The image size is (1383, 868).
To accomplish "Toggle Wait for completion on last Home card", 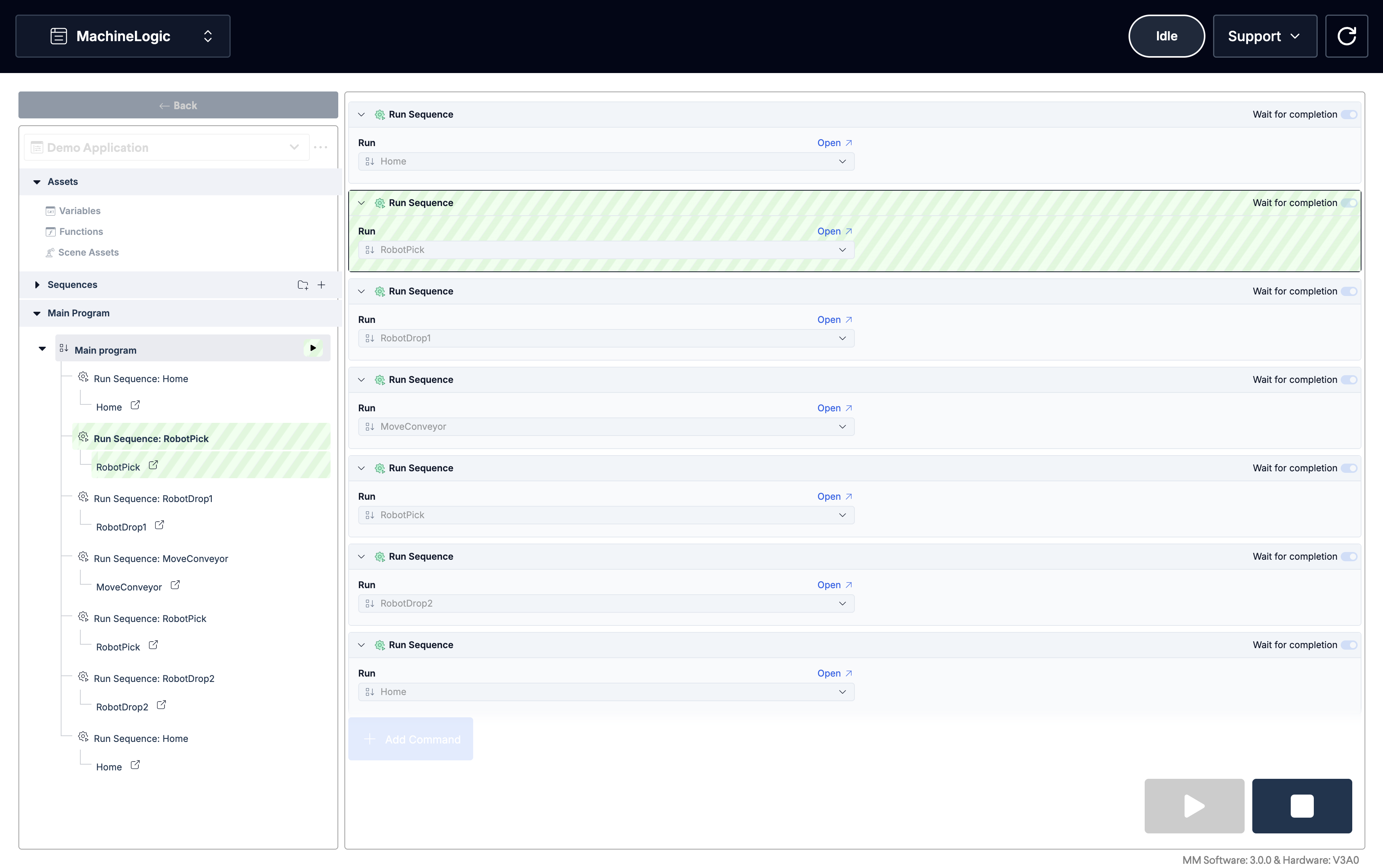I will (1349, 645).
